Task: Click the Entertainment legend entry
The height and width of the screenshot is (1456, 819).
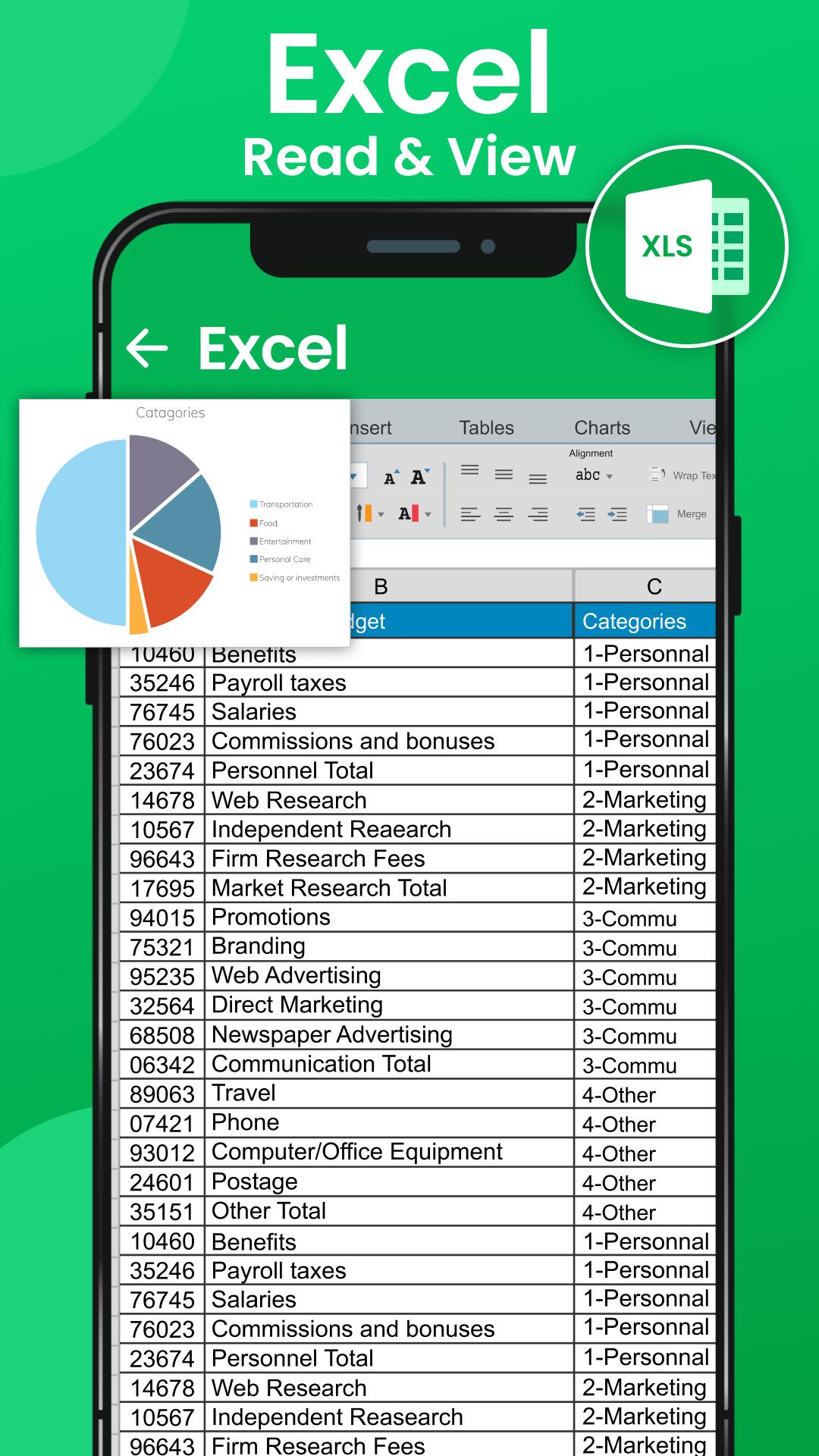Action: [x=281, y=541]
